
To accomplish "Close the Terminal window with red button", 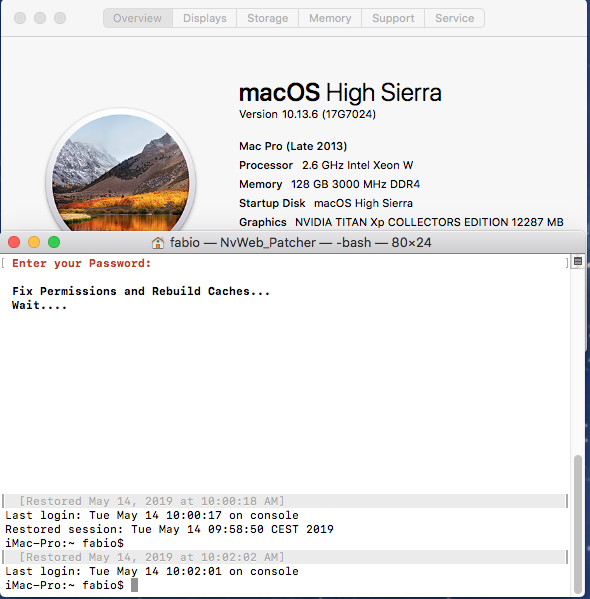I will pyautogui.click(x=14, y=242).
